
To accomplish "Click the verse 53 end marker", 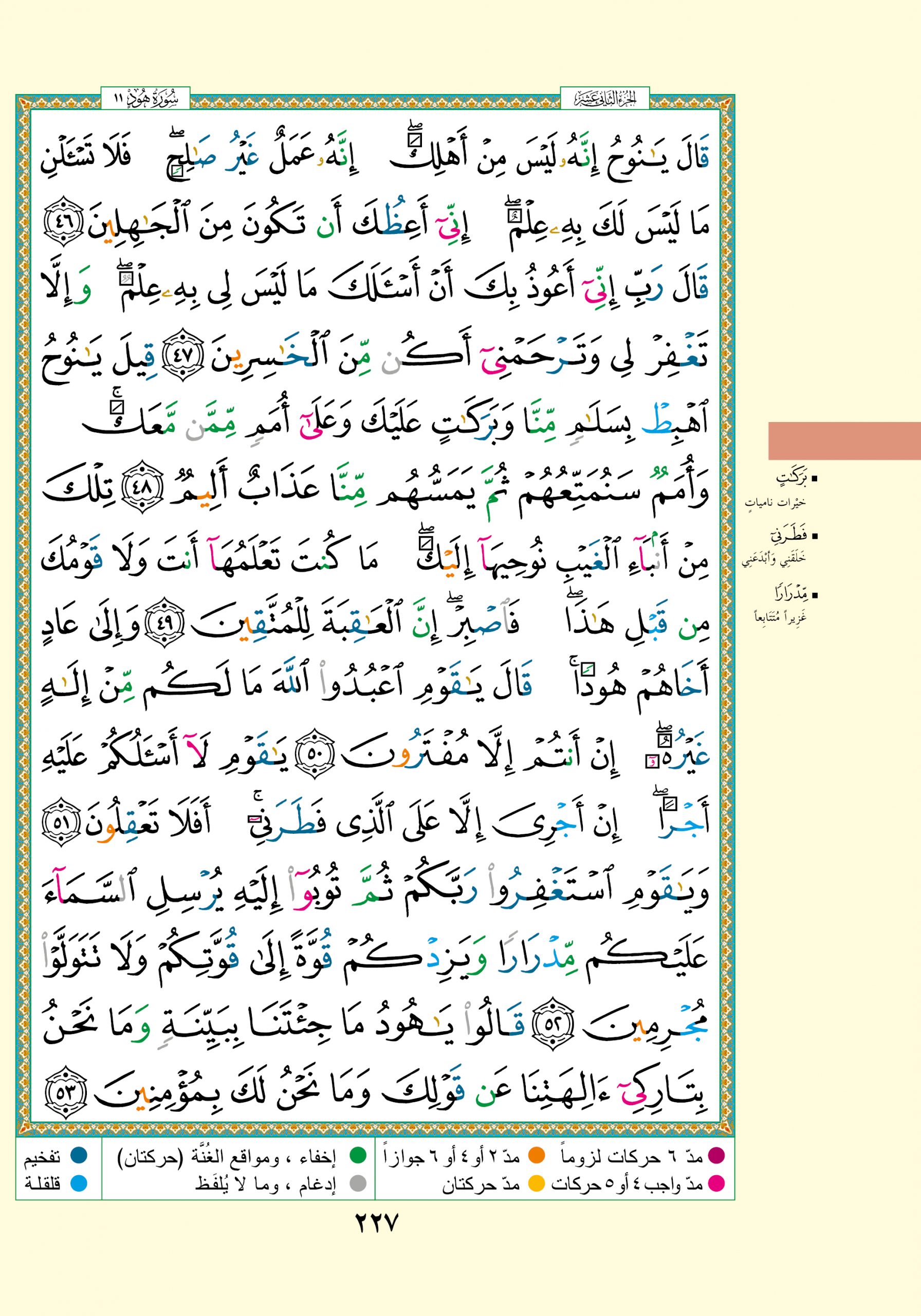I will point(65,1092).
